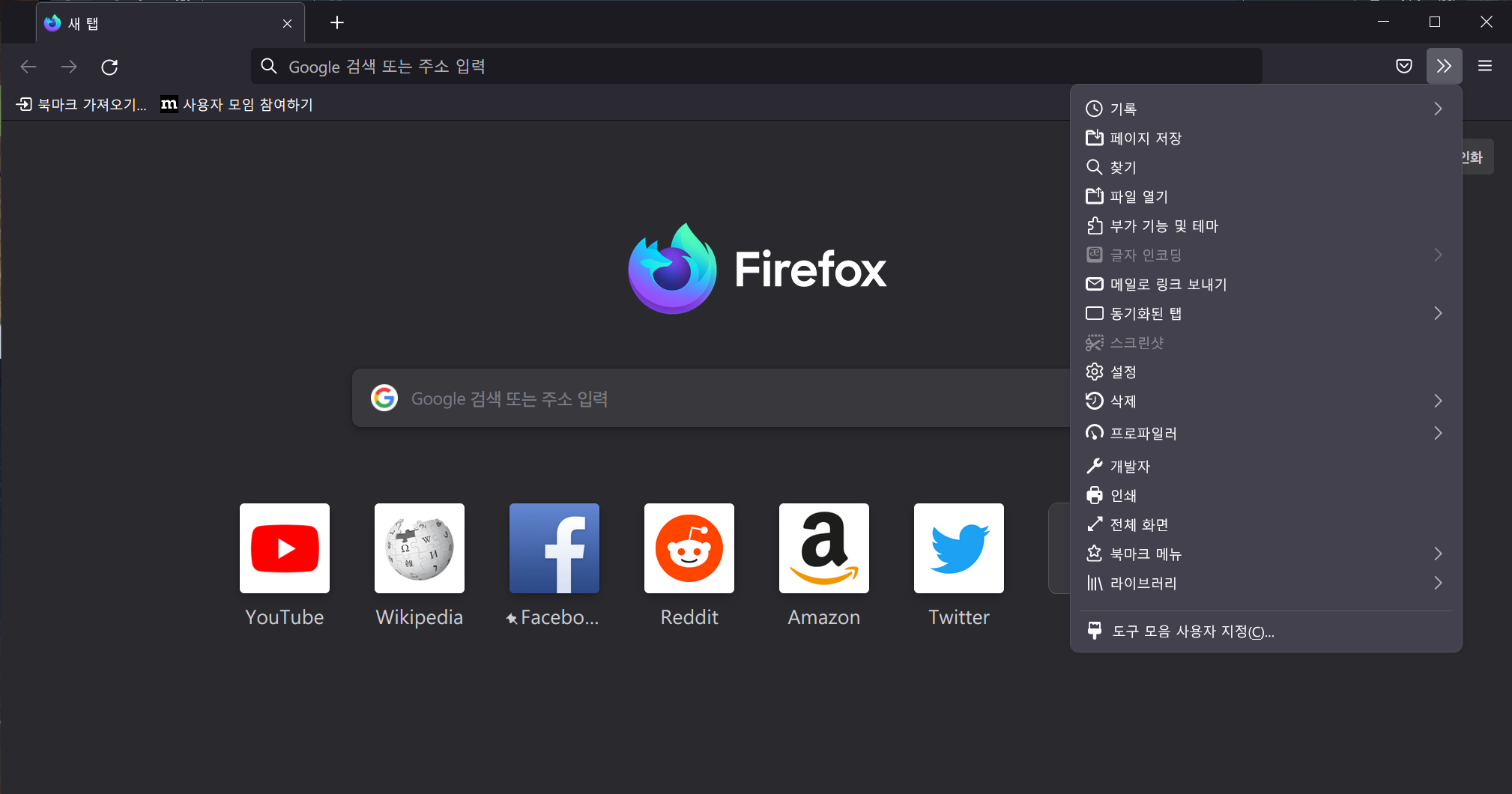Click the gear icon beside 설정
The height and width of the screenshot is (794, 1512).
[x=1095, y=372]
